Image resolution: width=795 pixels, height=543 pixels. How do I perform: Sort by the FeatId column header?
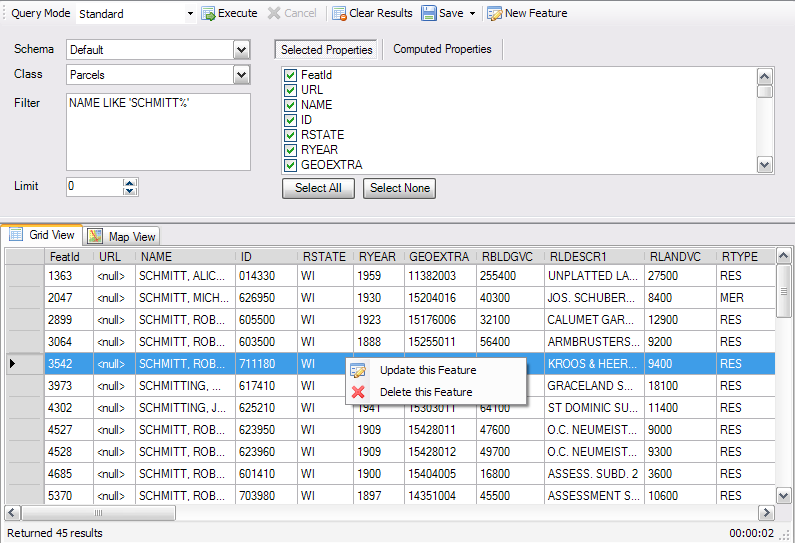69,257
